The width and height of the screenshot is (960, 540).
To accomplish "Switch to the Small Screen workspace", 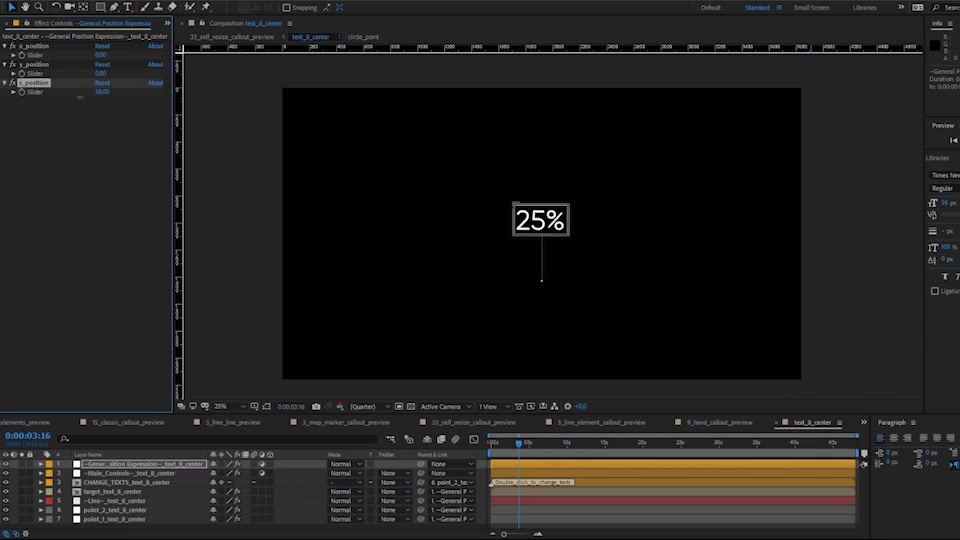I will (x=811, y=8).
